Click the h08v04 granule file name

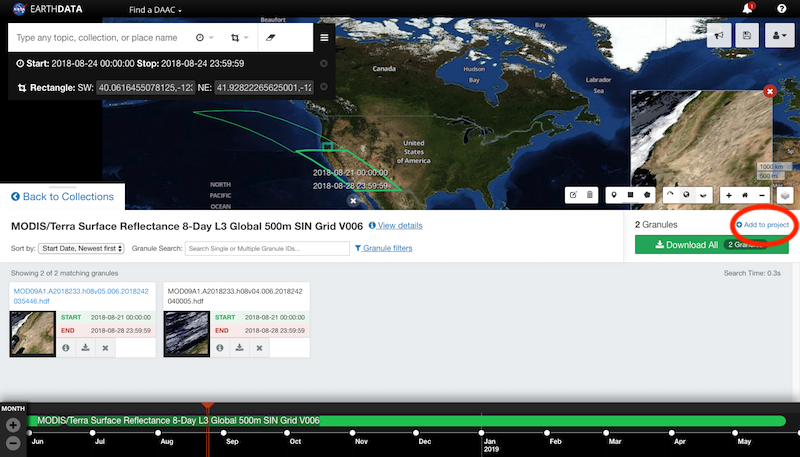click(x=235, y=296)
